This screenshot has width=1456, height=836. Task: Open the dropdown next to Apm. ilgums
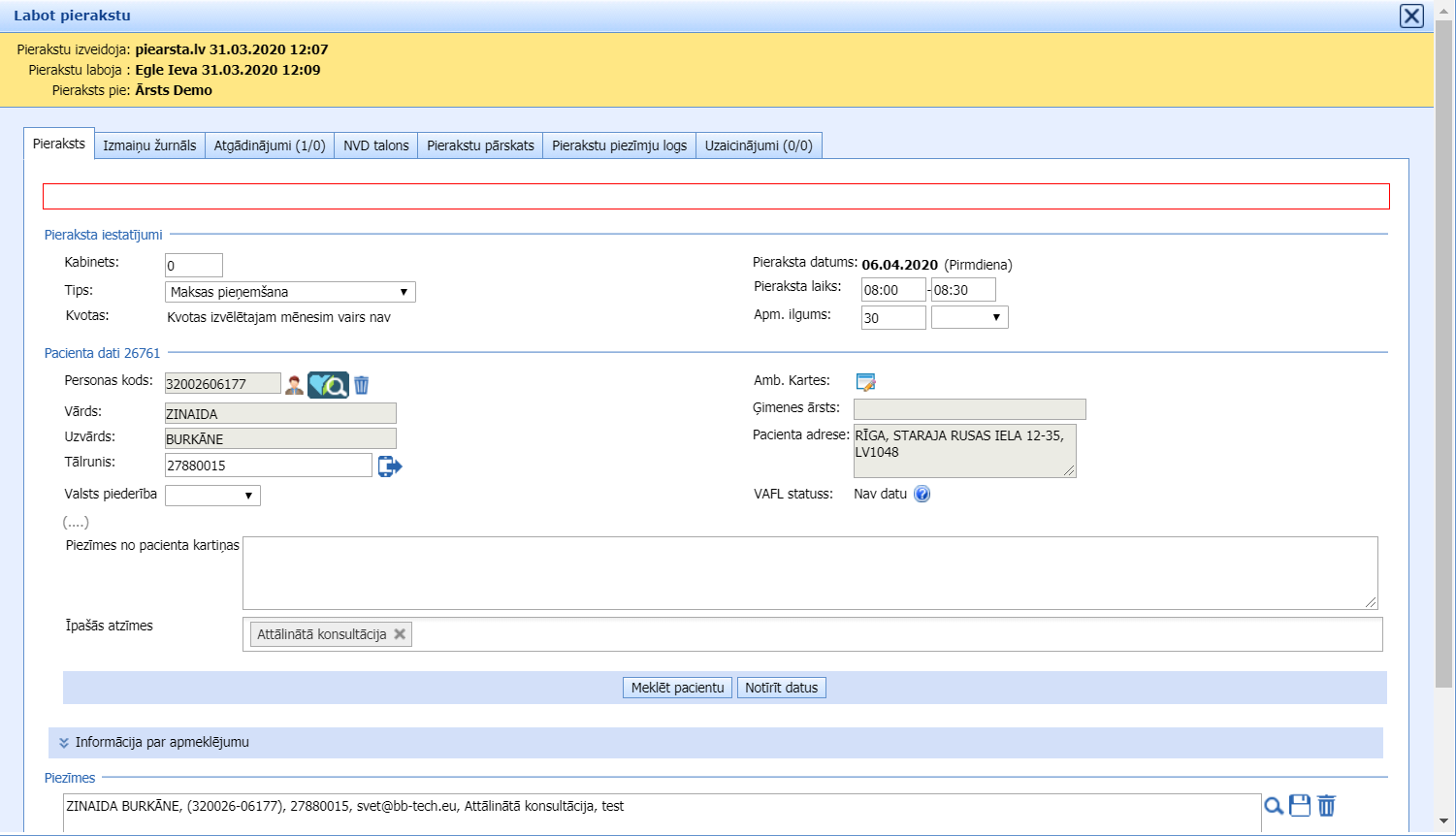[x=969, y=317]
